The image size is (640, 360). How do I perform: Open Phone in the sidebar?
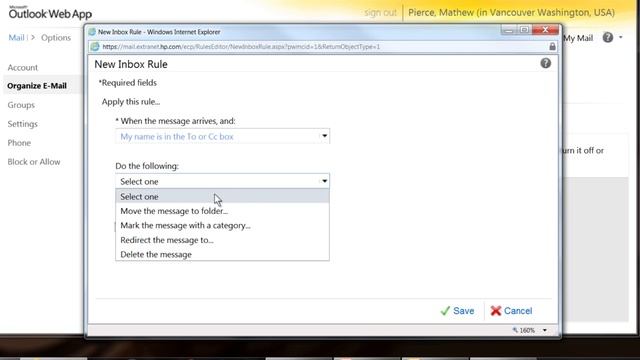(x=19, y=143)
